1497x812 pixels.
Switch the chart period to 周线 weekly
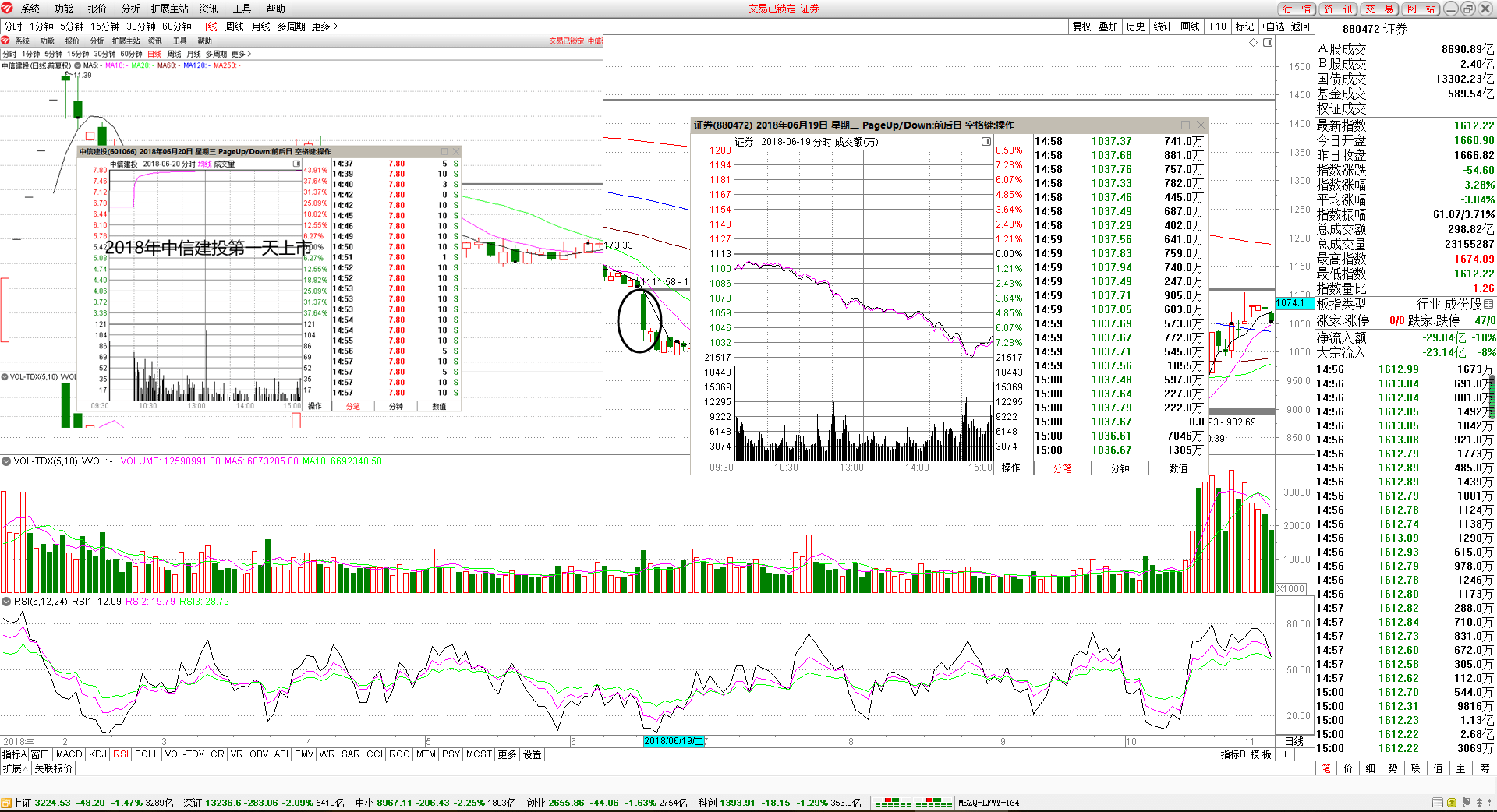tap(235, 26)
